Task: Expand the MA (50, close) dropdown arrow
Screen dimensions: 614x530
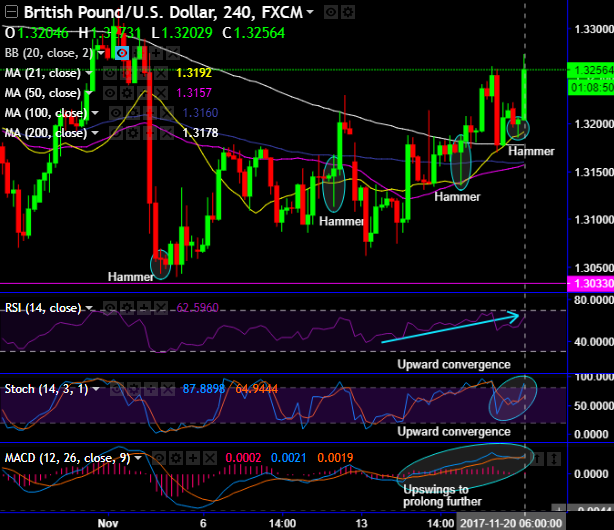Action: point(88,93)
